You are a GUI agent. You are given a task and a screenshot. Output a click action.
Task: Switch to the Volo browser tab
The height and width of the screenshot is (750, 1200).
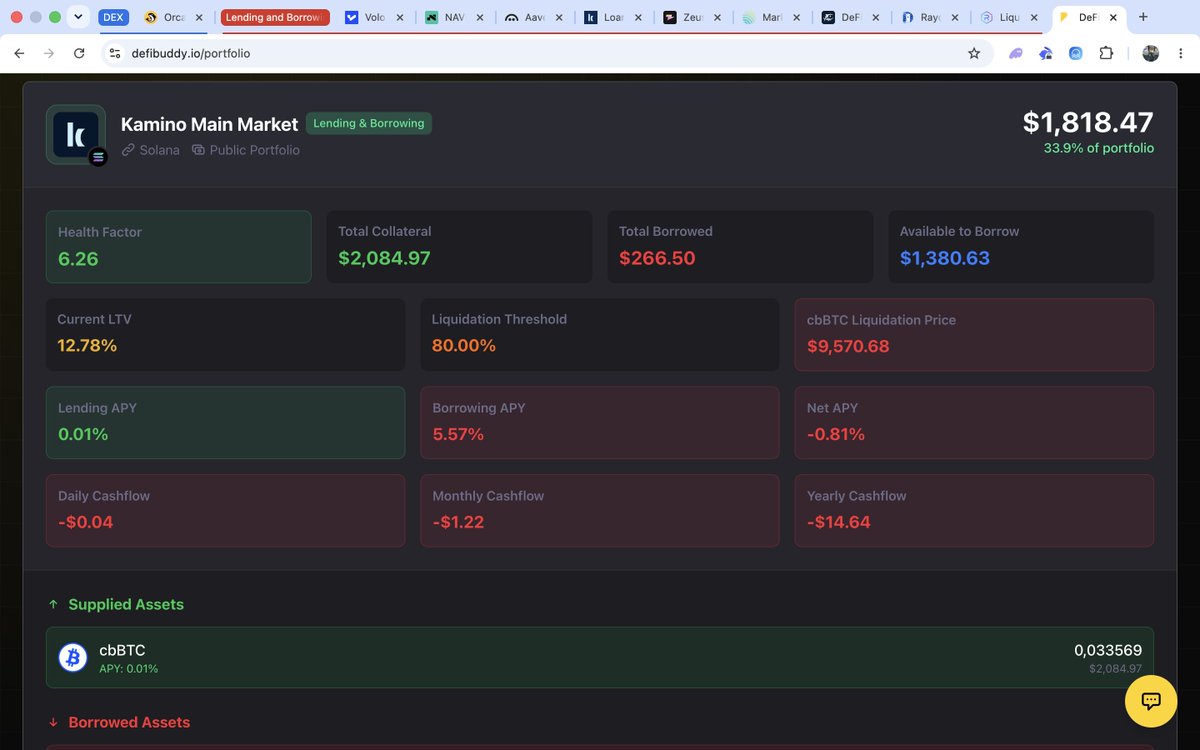[374, 17]
